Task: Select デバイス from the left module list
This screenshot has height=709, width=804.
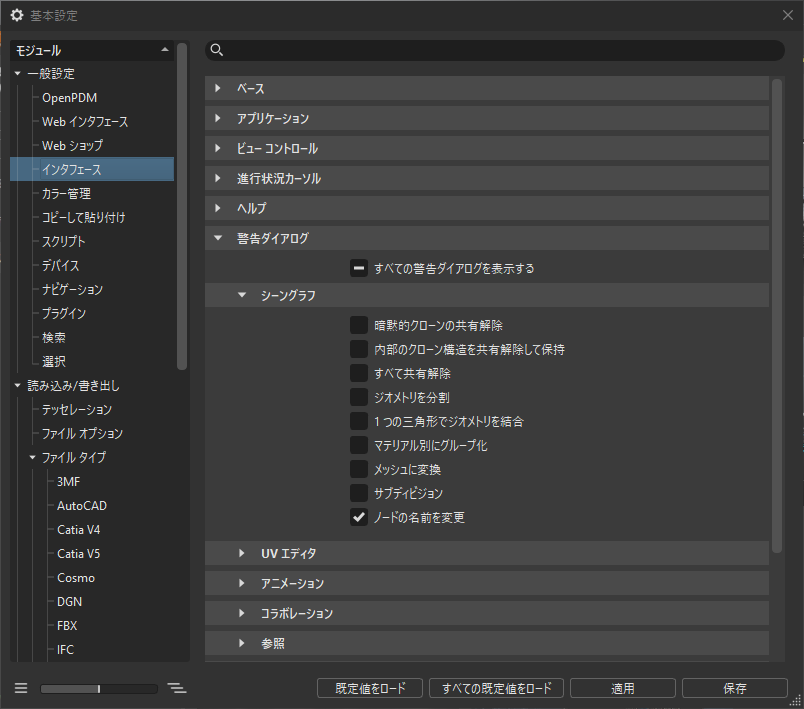Action: [64, 265]
